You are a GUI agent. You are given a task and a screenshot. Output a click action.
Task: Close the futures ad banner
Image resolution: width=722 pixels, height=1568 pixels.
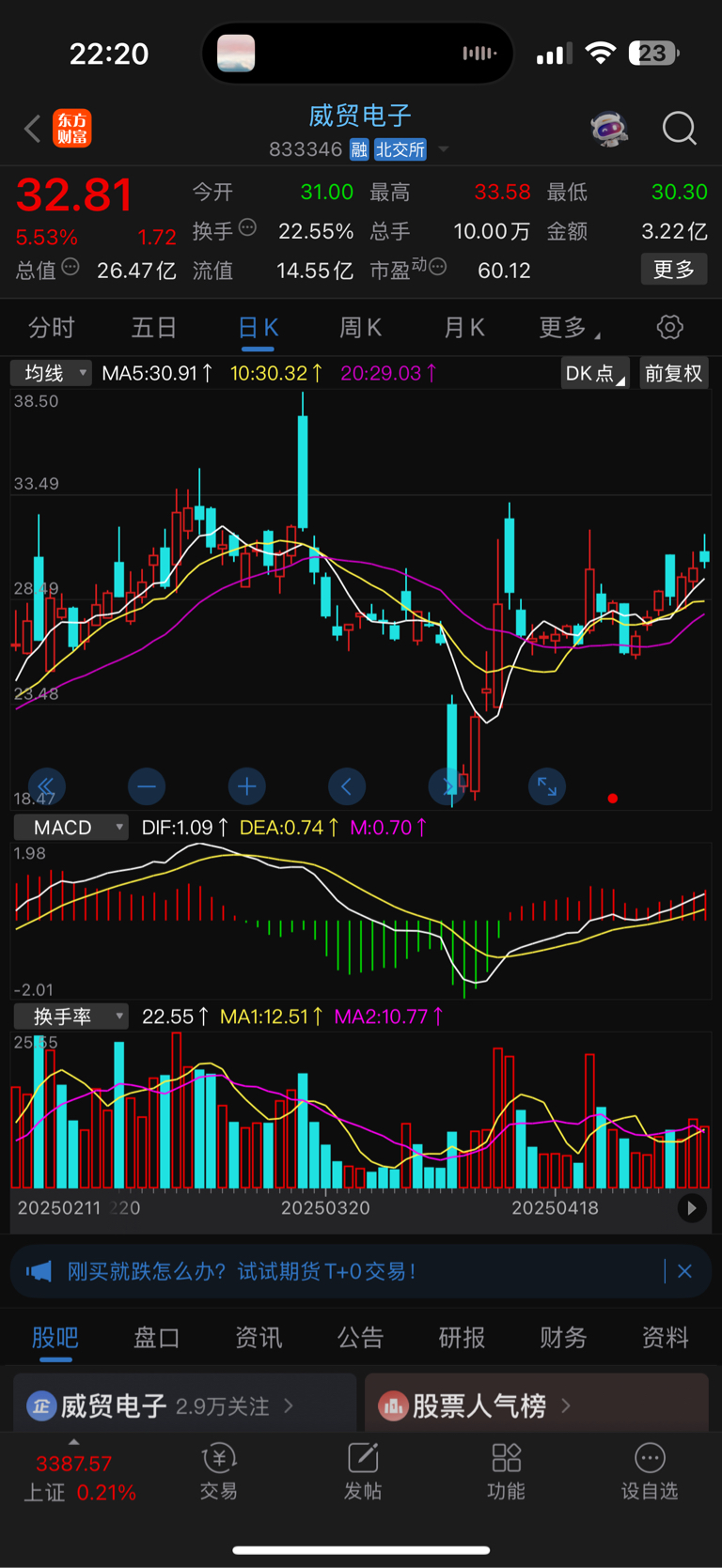684,1271
